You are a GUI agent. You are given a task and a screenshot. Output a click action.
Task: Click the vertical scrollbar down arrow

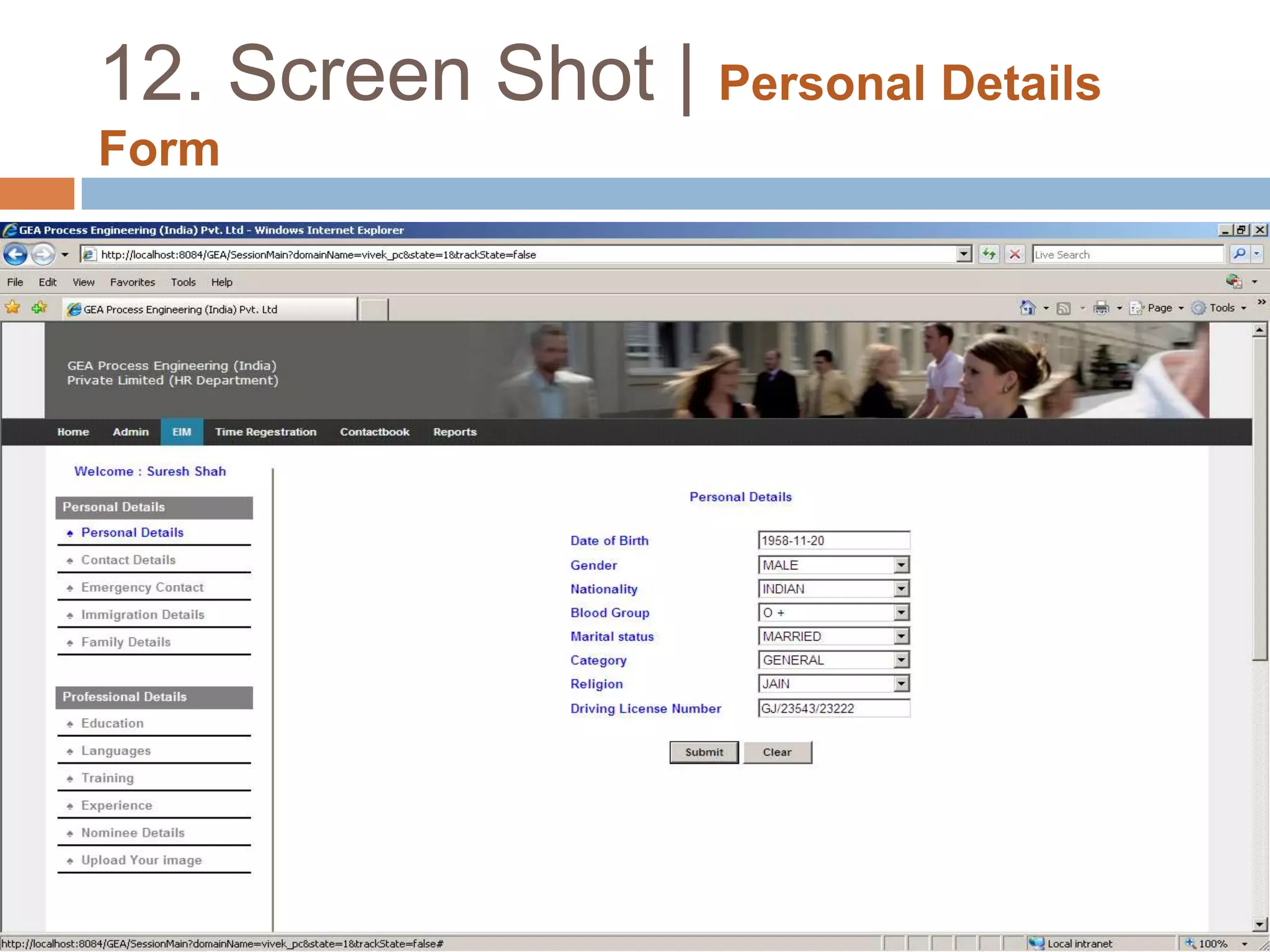(x=1259, y=924)
